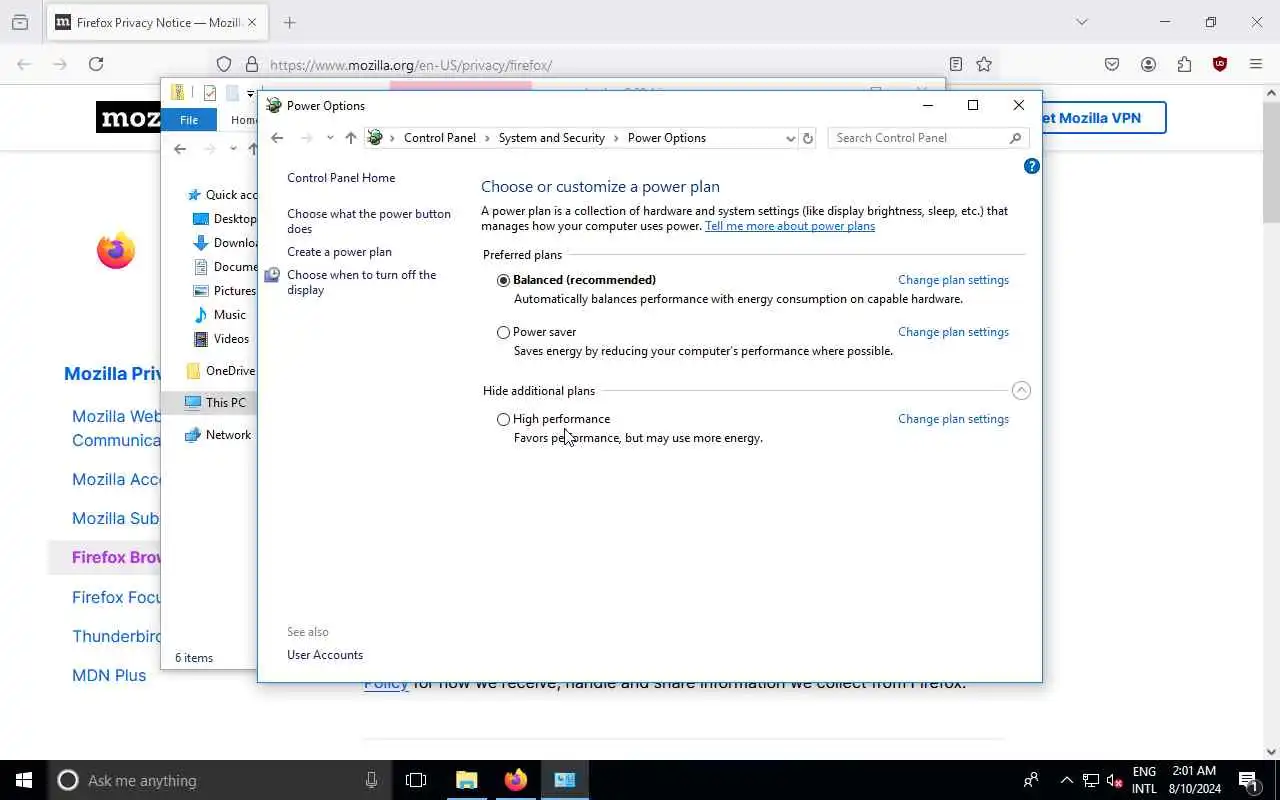Open the Firefox extensions puzzle icon
Screen dimensions: 1280x800
click(x=1184, y=64)
